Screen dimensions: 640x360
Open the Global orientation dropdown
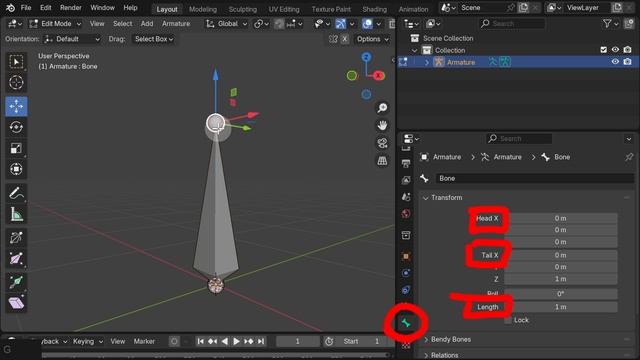click(227, 24)
